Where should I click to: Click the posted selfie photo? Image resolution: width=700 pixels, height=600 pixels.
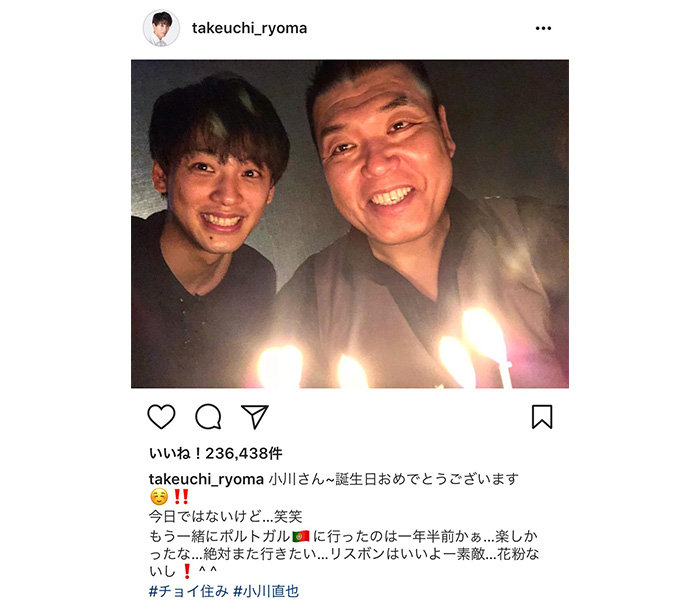[350, 224]
